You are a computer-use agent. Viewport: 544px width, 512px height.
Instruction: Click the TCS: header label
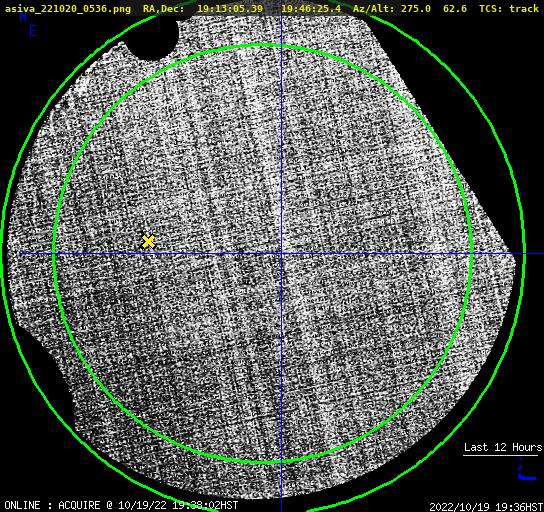[491, 9]
